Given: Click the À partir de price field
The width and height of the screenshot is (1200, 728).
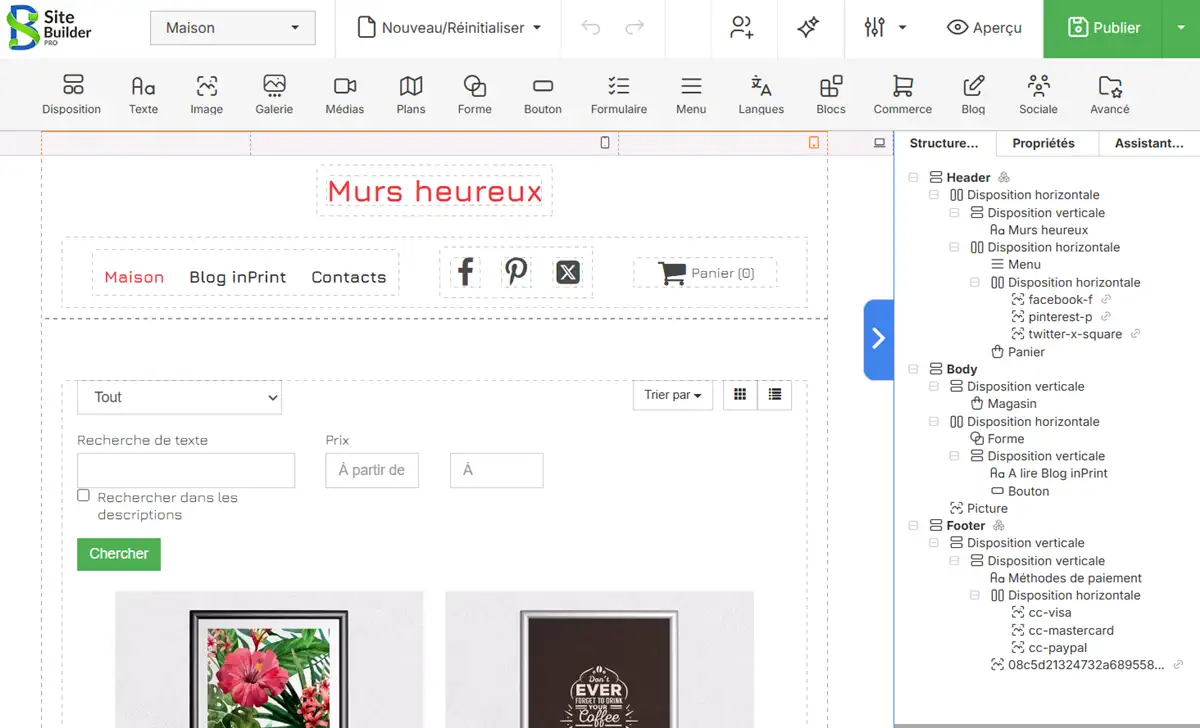Looking at the screenshot, I should click(x=372, y=470).
